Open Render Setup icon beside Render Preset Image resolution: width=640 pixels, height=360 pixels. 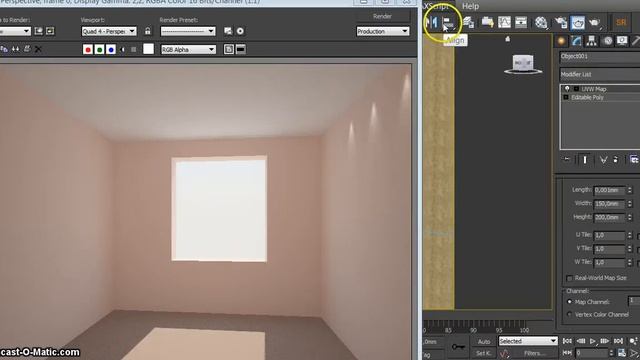click(228, 31)
